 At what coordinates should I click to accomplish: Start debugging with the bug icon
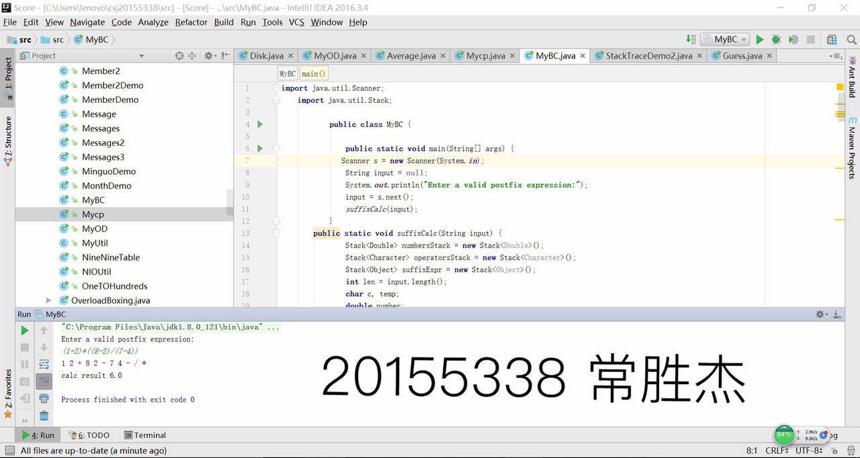pyautogui.click(x=776, y=39)
